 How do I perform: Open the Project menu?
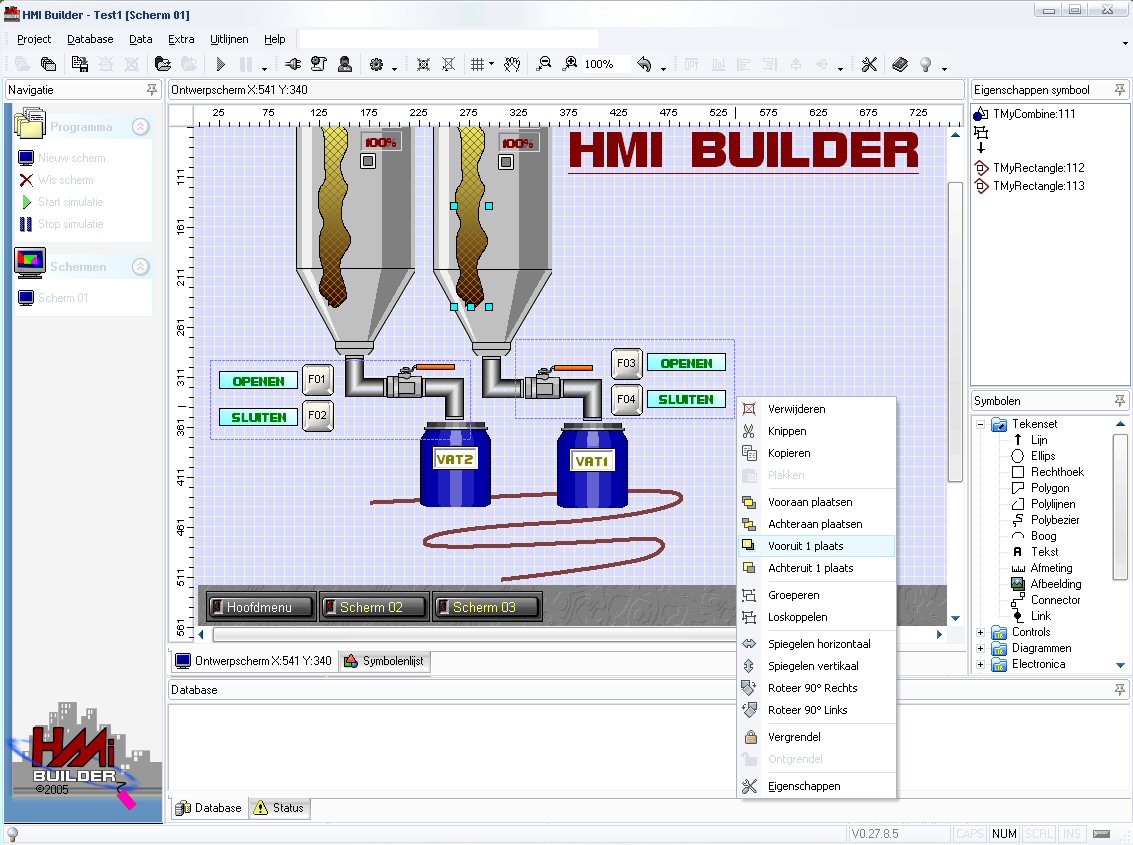point(34,39)
